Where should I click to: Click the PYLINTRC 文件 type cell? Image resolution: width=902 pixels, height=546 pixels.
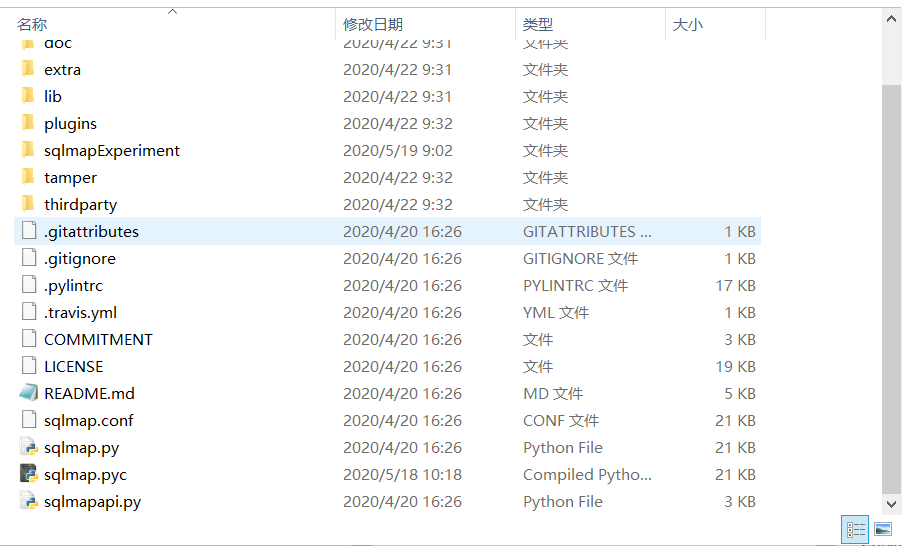pyautogui.click(x=575, y=285)
